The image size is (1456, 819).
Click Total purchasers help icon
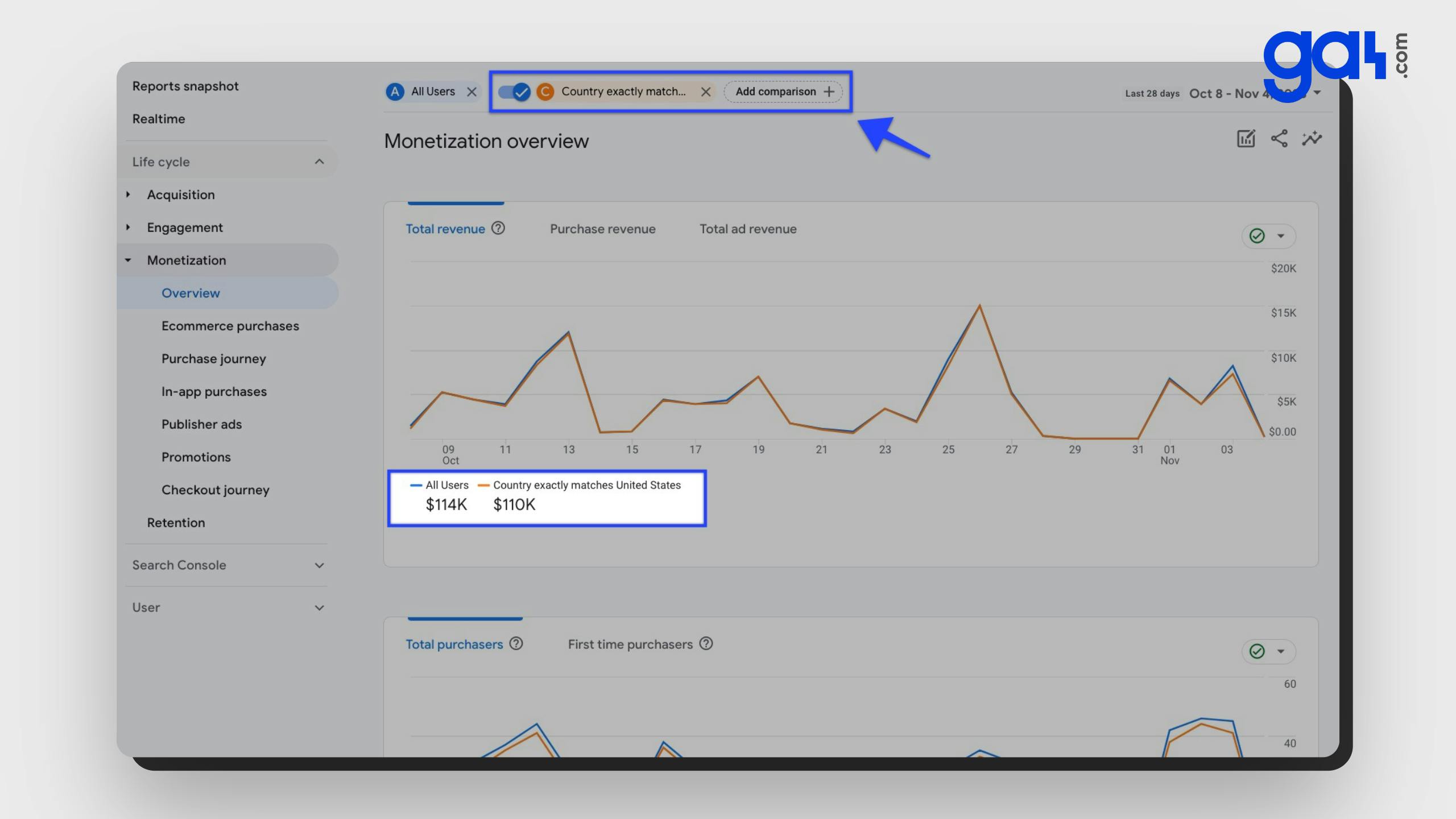click(516, 643)
